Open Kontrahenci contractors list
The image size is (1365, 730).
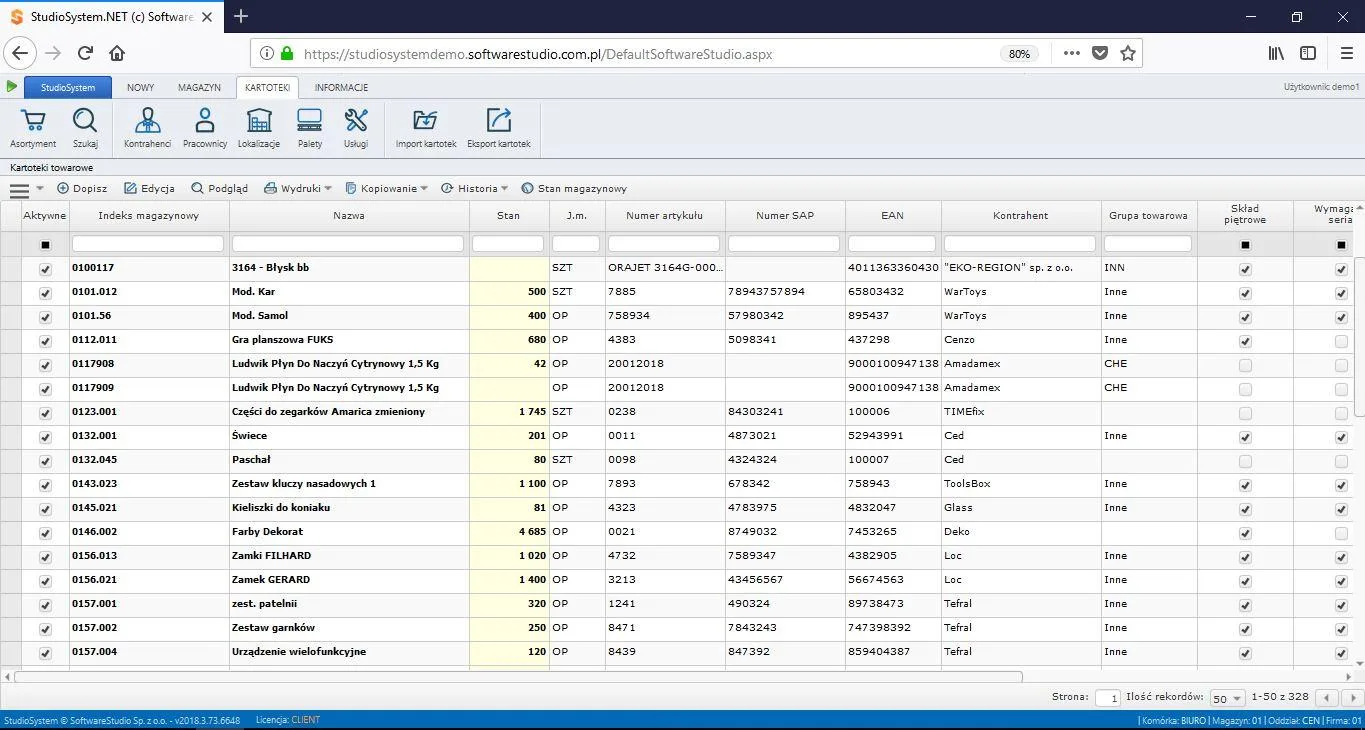pos(147,129)
